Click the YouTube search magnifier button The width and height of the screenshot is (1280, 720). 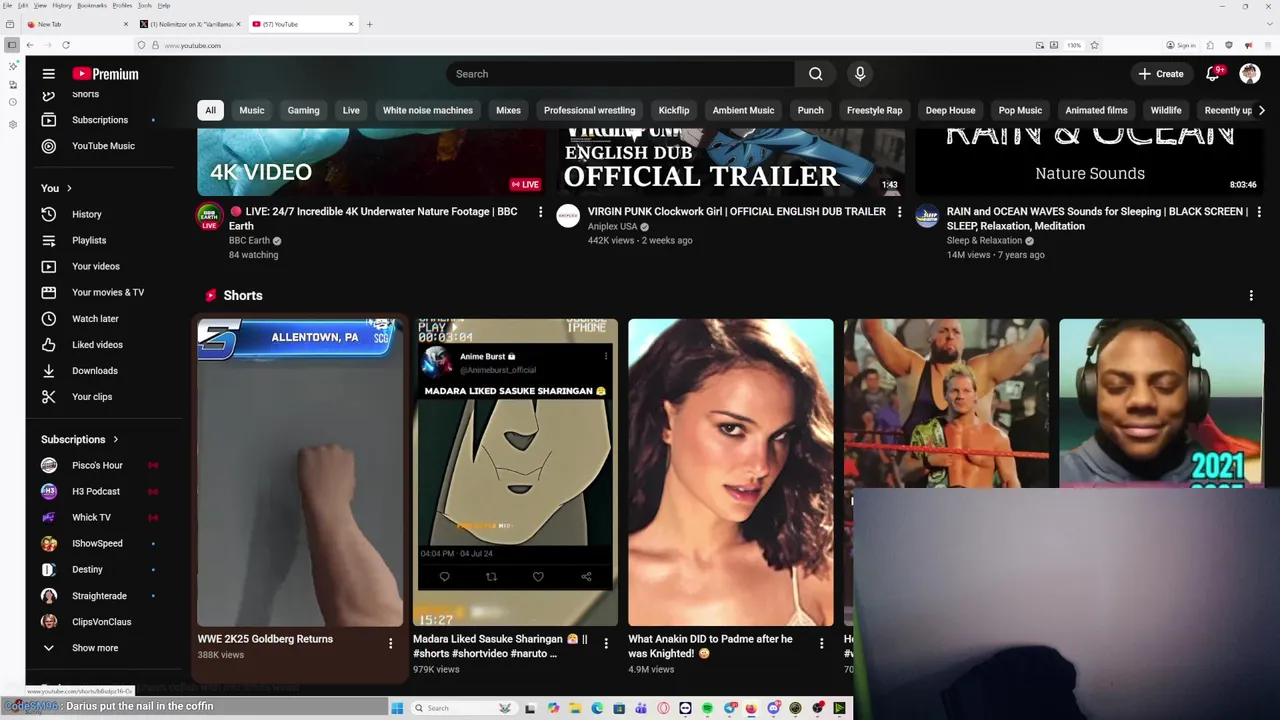point(816,74)
